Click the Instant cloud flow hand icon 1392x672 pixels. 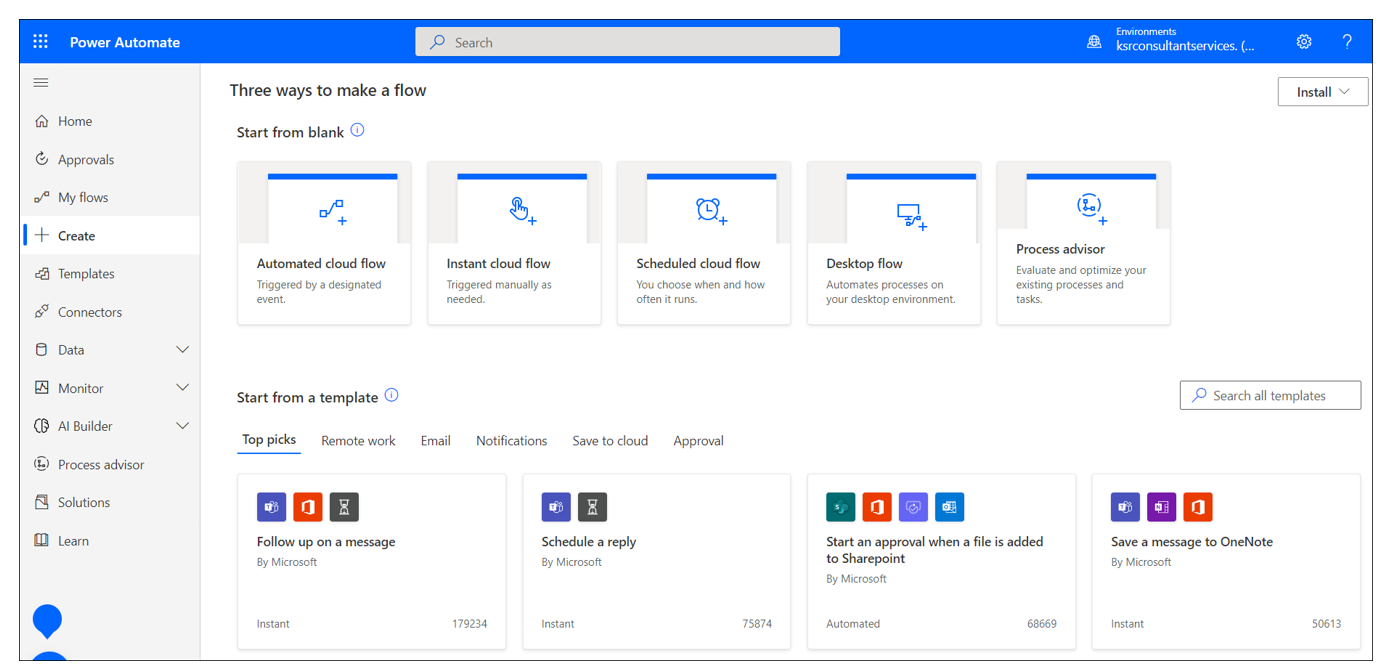pyautogui.click(x=522, y=210)
